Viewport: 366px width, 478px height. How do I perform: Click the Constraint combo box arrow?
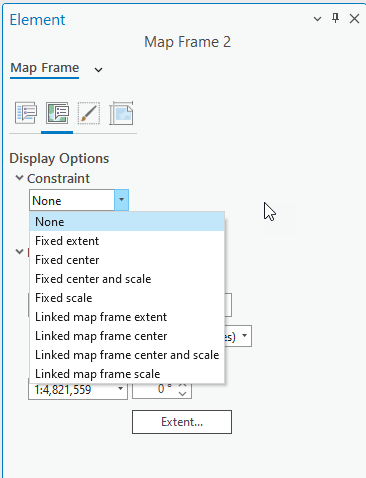(x=121, y=200)
